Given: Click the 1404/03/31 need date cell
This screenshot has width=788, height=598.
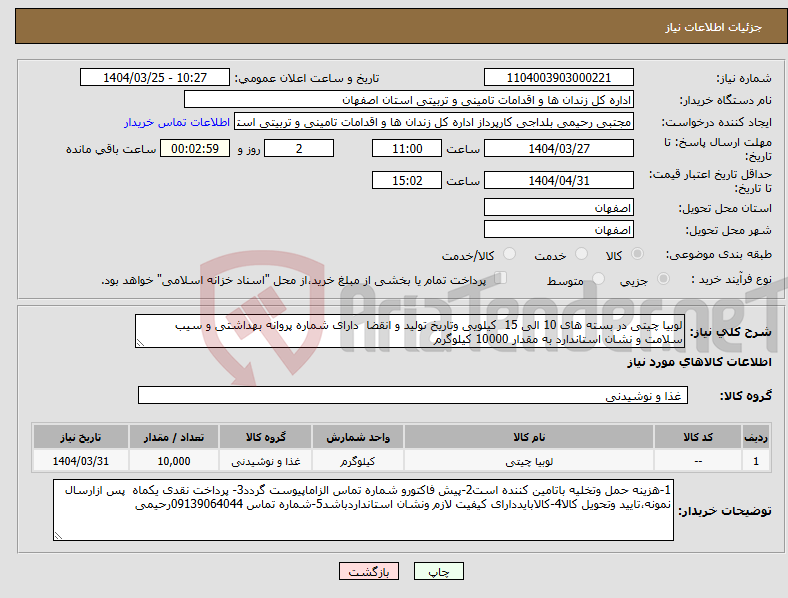Looking at the screenshot, I should [x=80, y=461].
